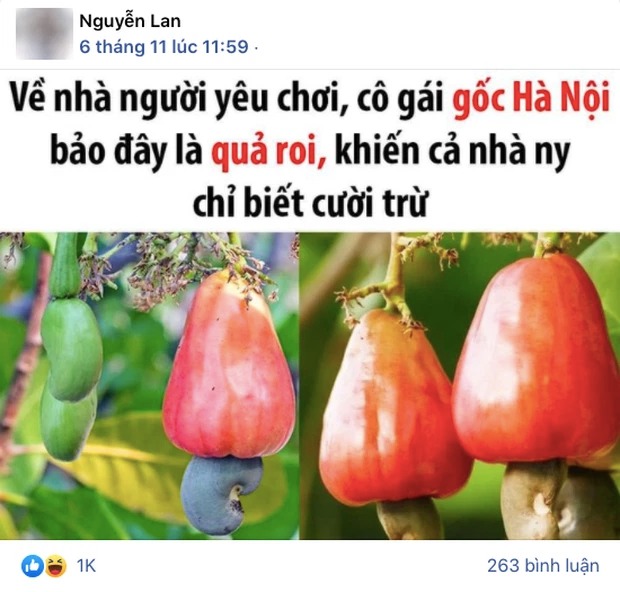
Task: Click the red text gốc Hà Nội
Action: [531, 98]
